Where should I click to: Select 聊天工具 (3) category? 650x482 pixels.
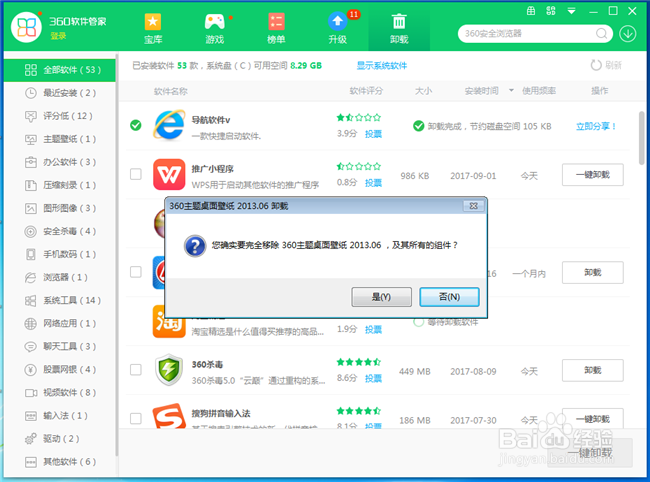(x=60, y=346)
